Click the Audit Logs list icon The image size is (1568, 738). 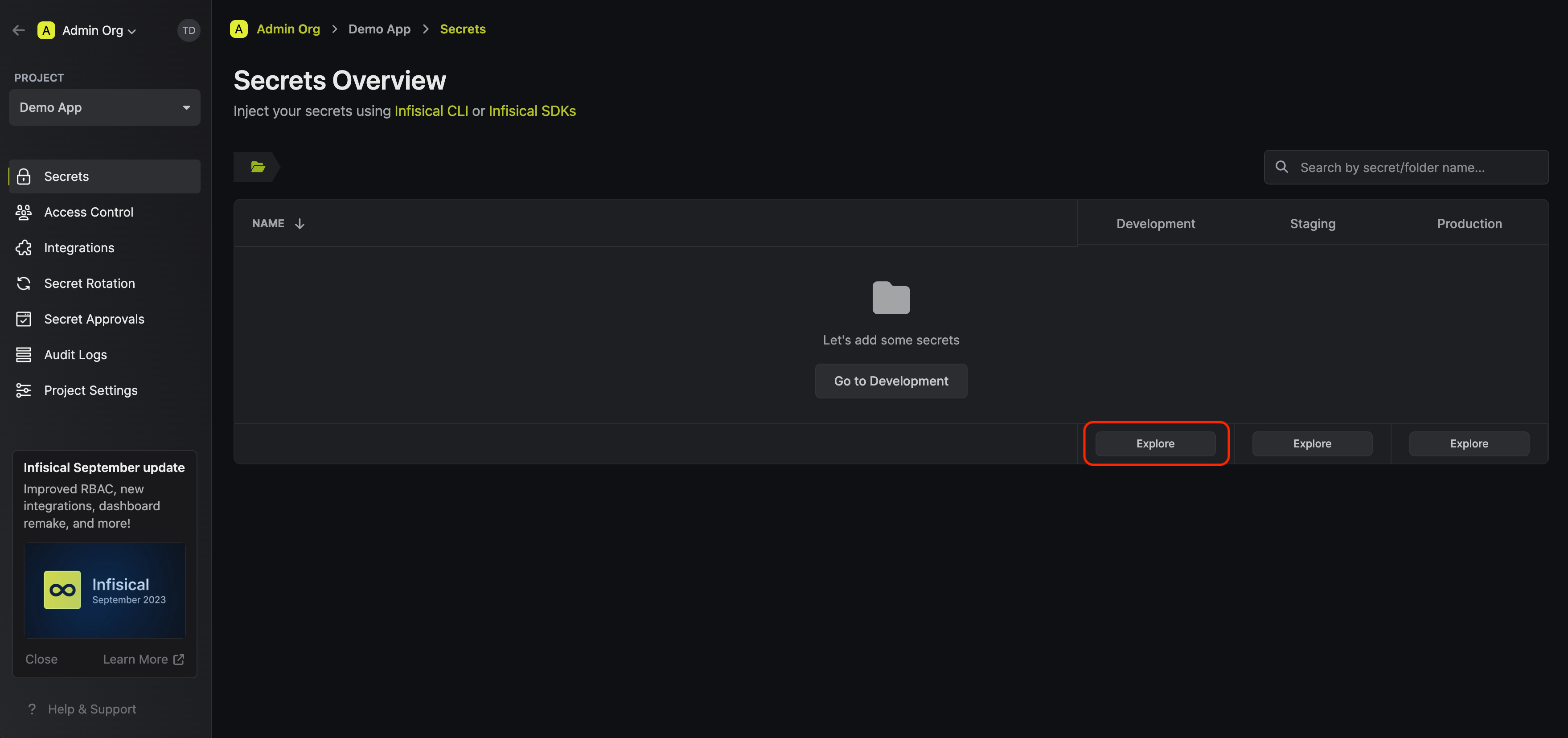tap(24, 355)
